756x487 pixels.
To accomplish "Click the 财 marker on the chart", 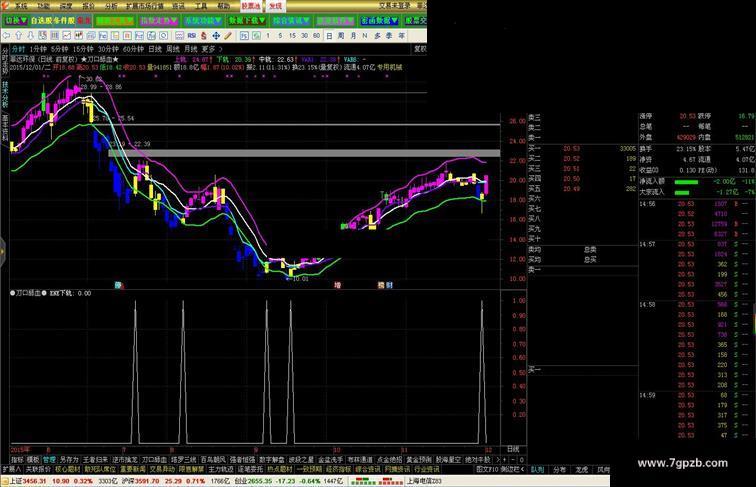I will pos(389,285).
